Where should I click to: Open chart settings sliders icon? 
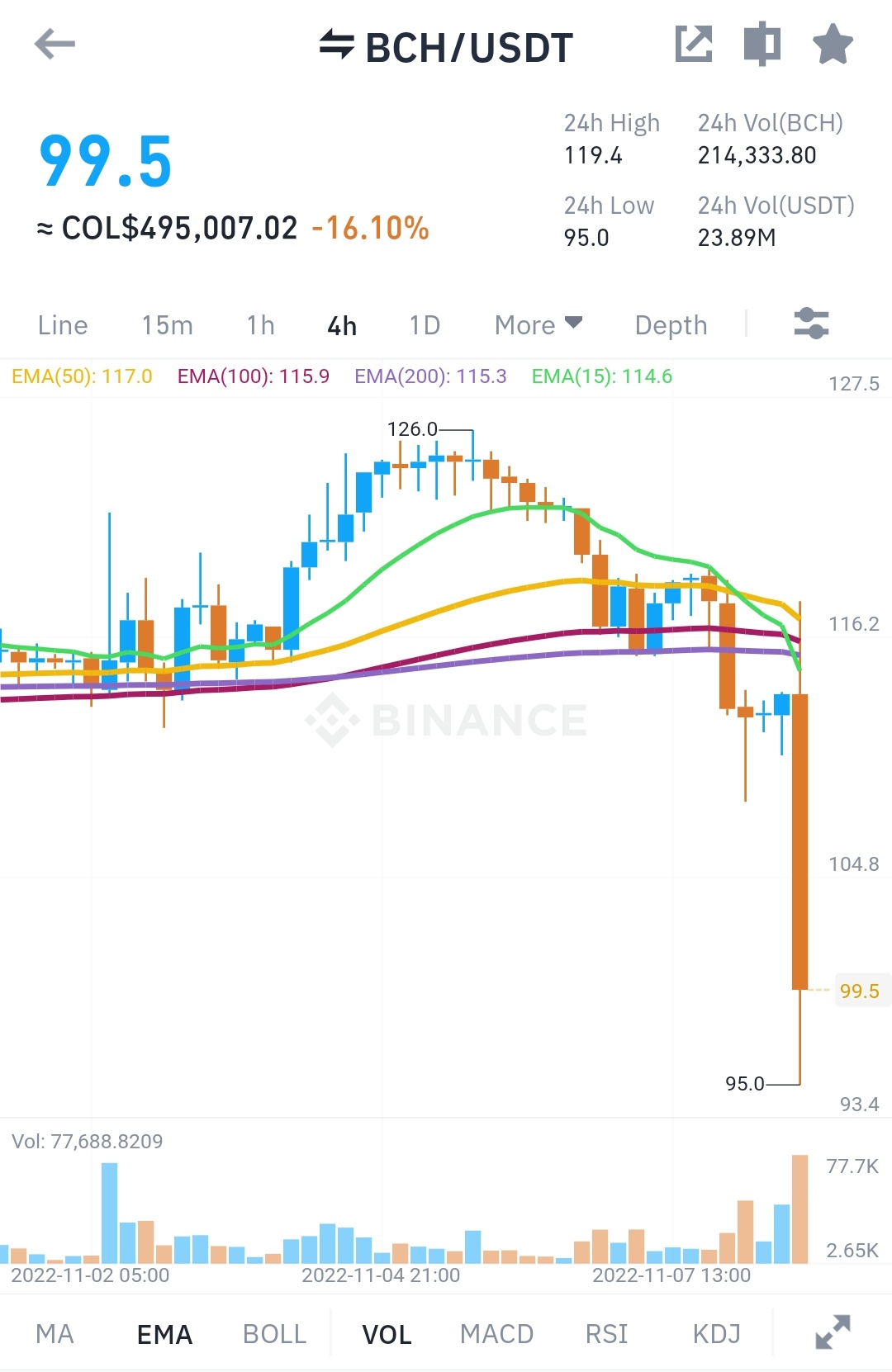click(811, 324)
